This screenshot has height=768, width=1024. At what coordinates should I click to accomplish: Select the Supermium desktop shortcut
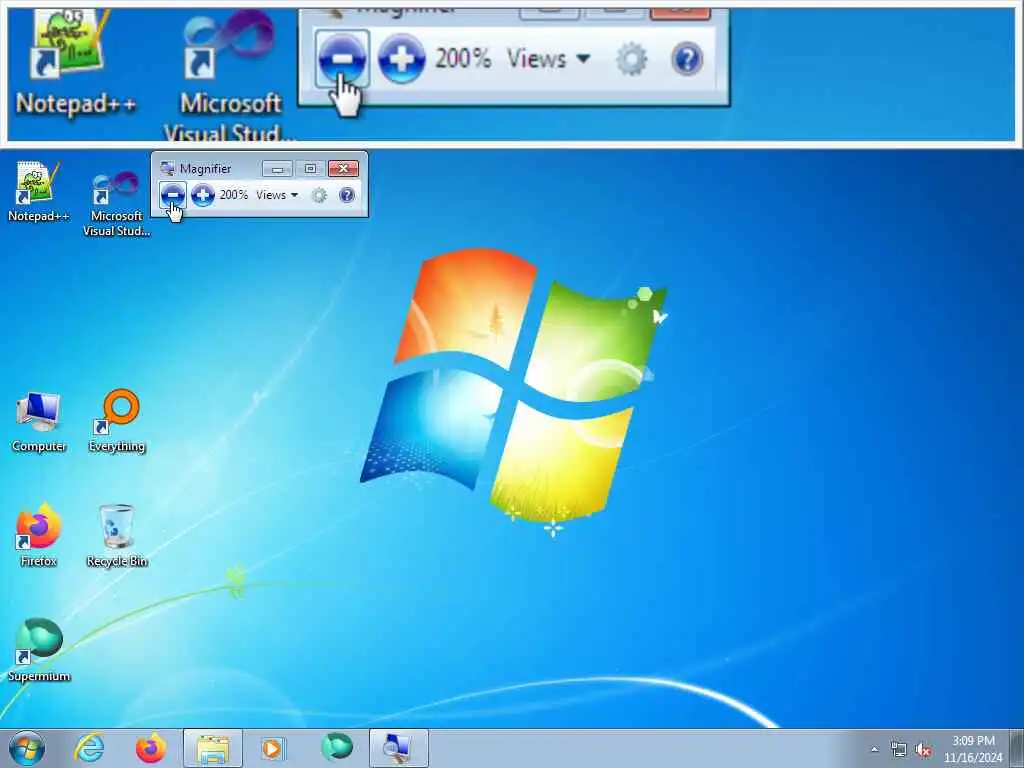39,650
